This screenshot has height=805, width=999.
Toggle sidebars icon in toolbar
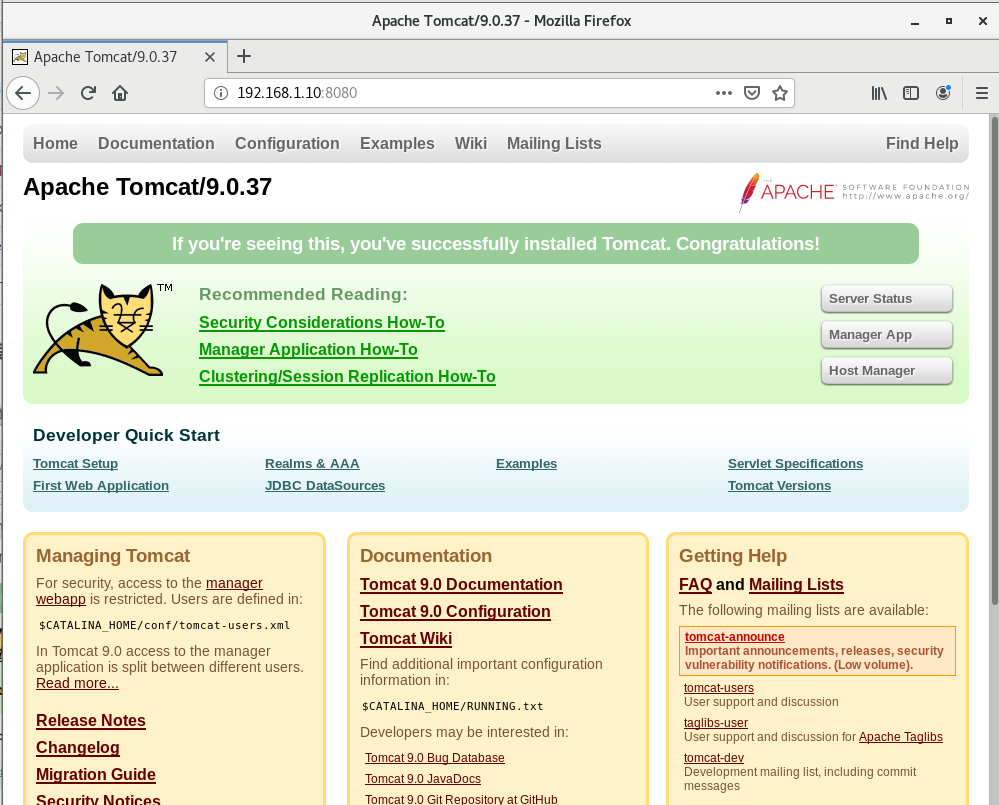point(911,93)
